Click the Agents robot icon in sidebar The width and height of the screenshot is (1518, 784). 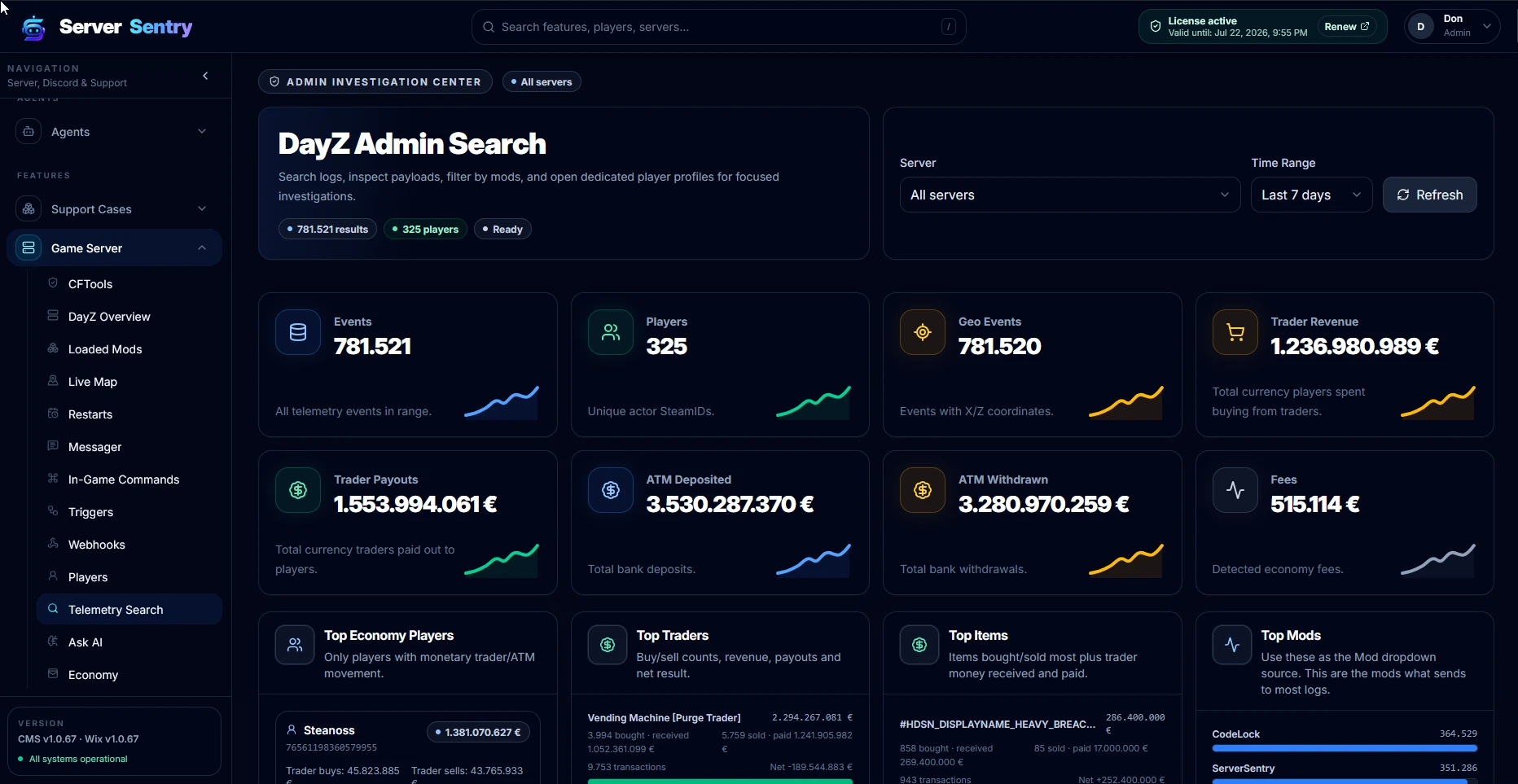point(29,131)
